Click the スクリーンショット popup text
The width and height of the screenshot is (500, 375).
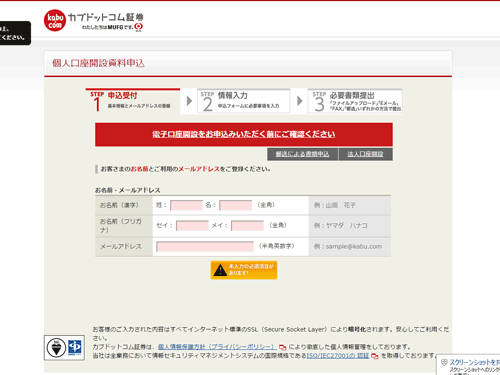click(475, 362)
